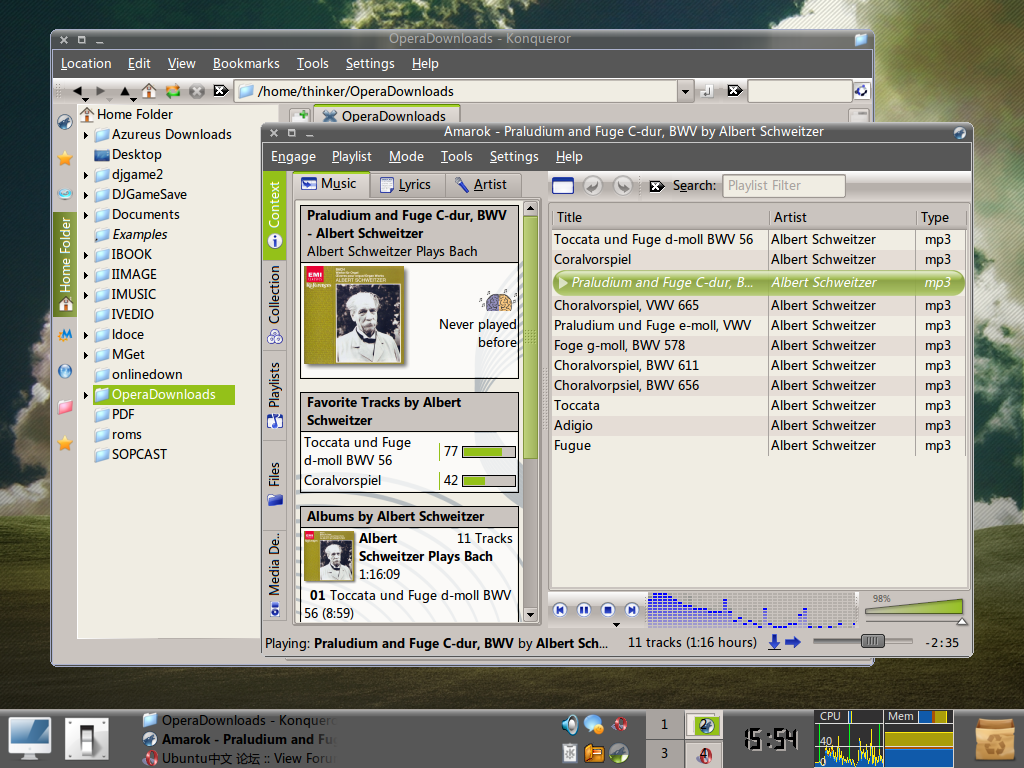Screen dimensions: 1024x768
Task: Sort Amarok playlist by Title column
Action: click(660, 217)
